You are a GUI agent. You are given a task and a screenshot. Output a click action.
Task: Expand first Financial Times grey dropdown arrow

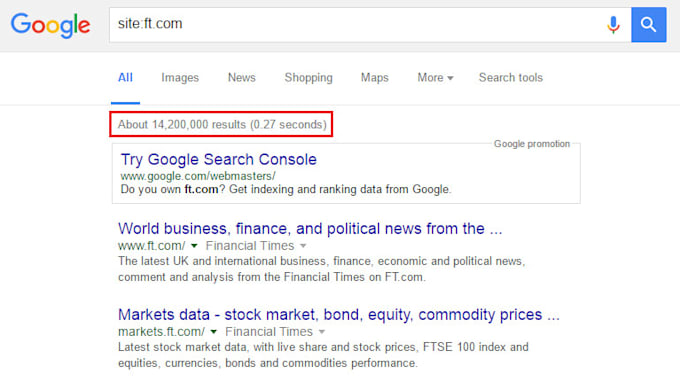(303, 246)
